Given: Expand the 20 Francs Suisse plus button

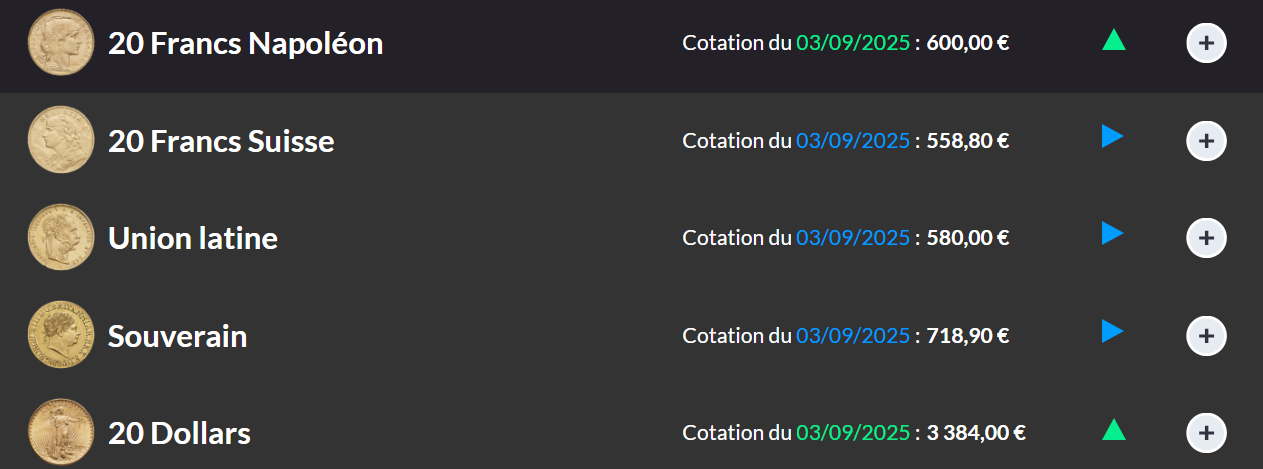Looking at the screenshot, I should 1206,141.
